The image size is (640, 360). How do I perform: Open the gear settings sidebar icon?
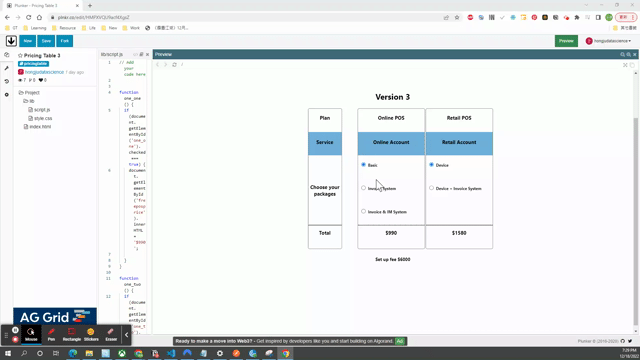7,95
